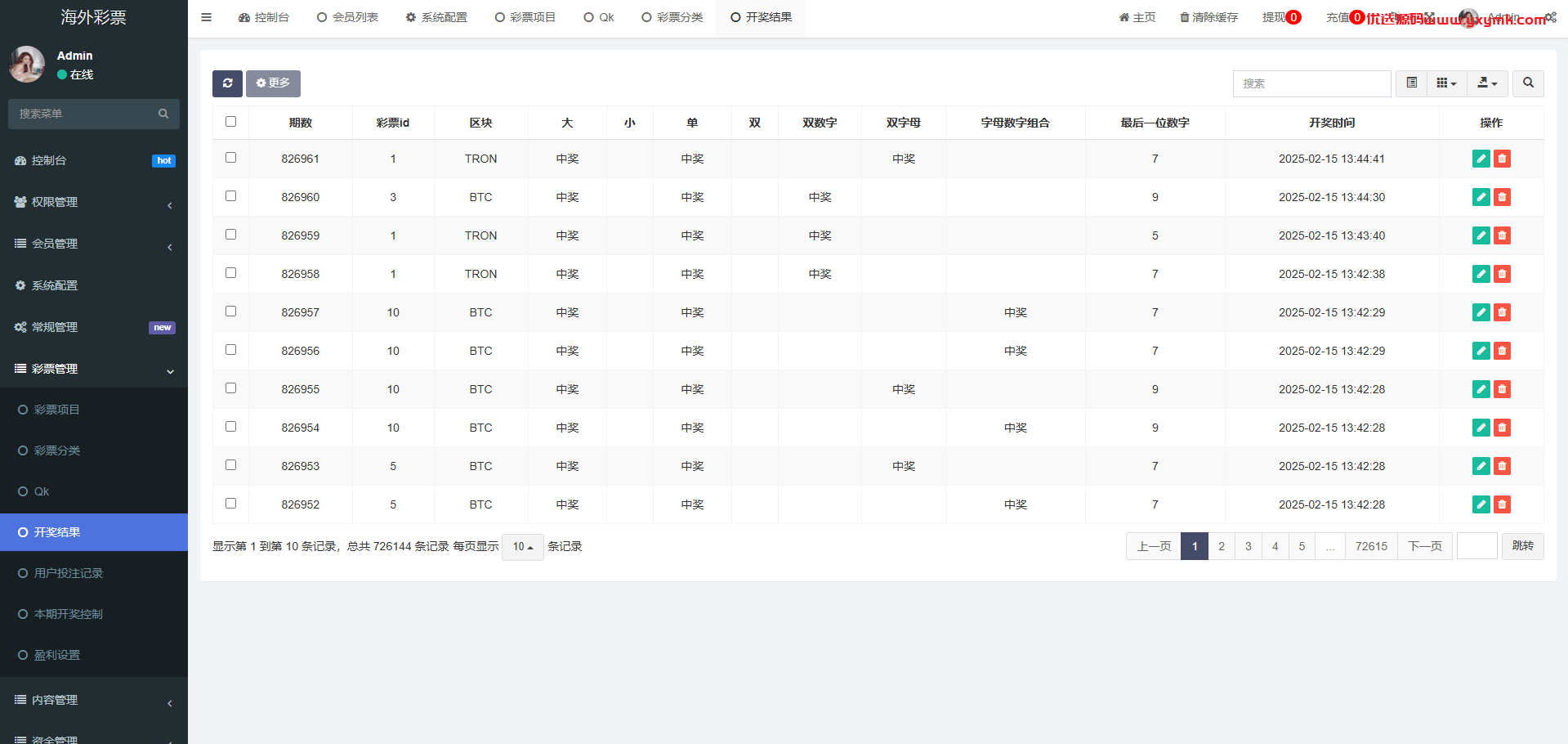
Task: Switch to 彩票项目 tab
Action: (525, 17)
